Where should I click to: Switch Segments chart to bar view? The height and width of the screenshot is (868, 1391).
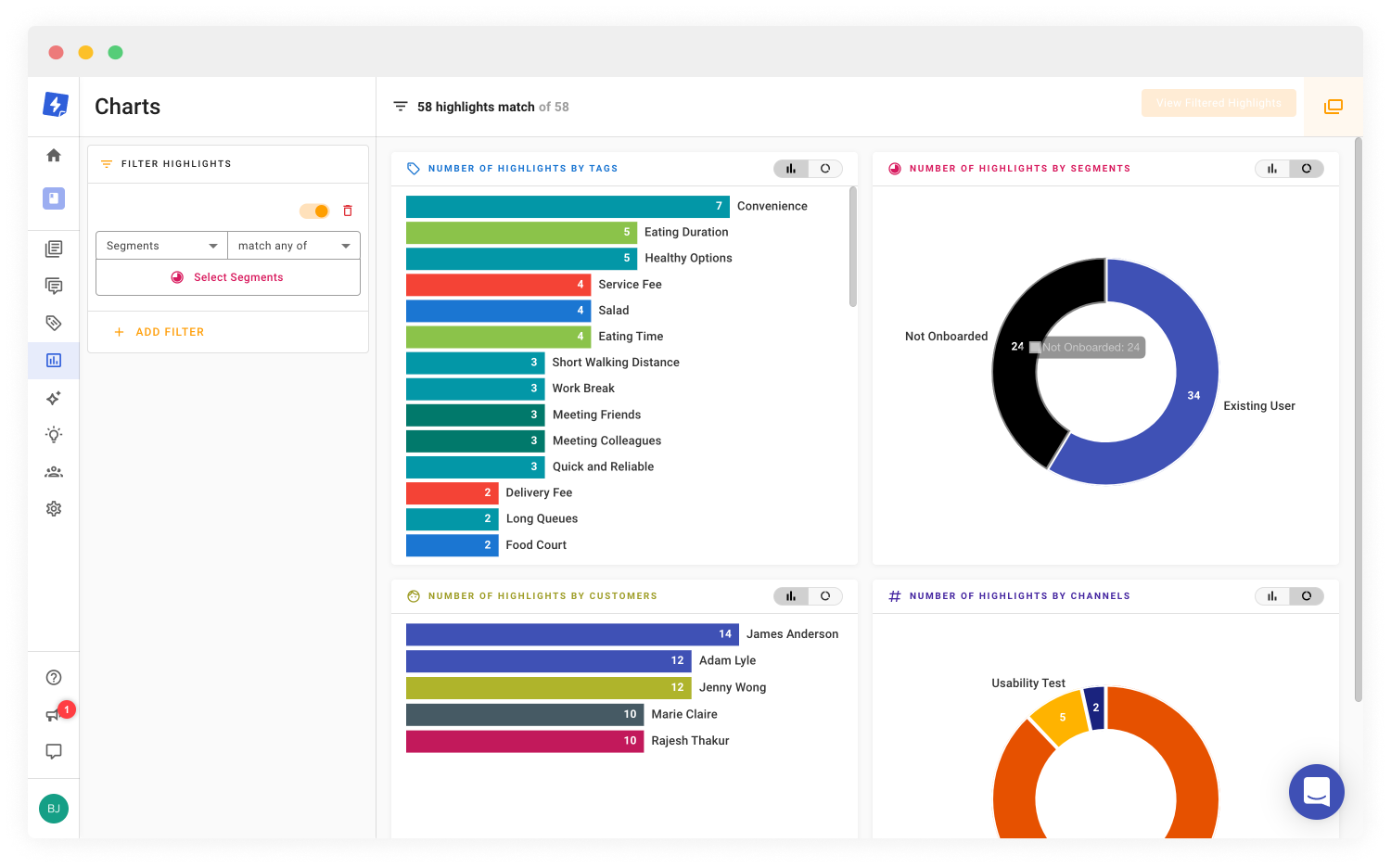pyautogui.click(x=1272, y=169)
